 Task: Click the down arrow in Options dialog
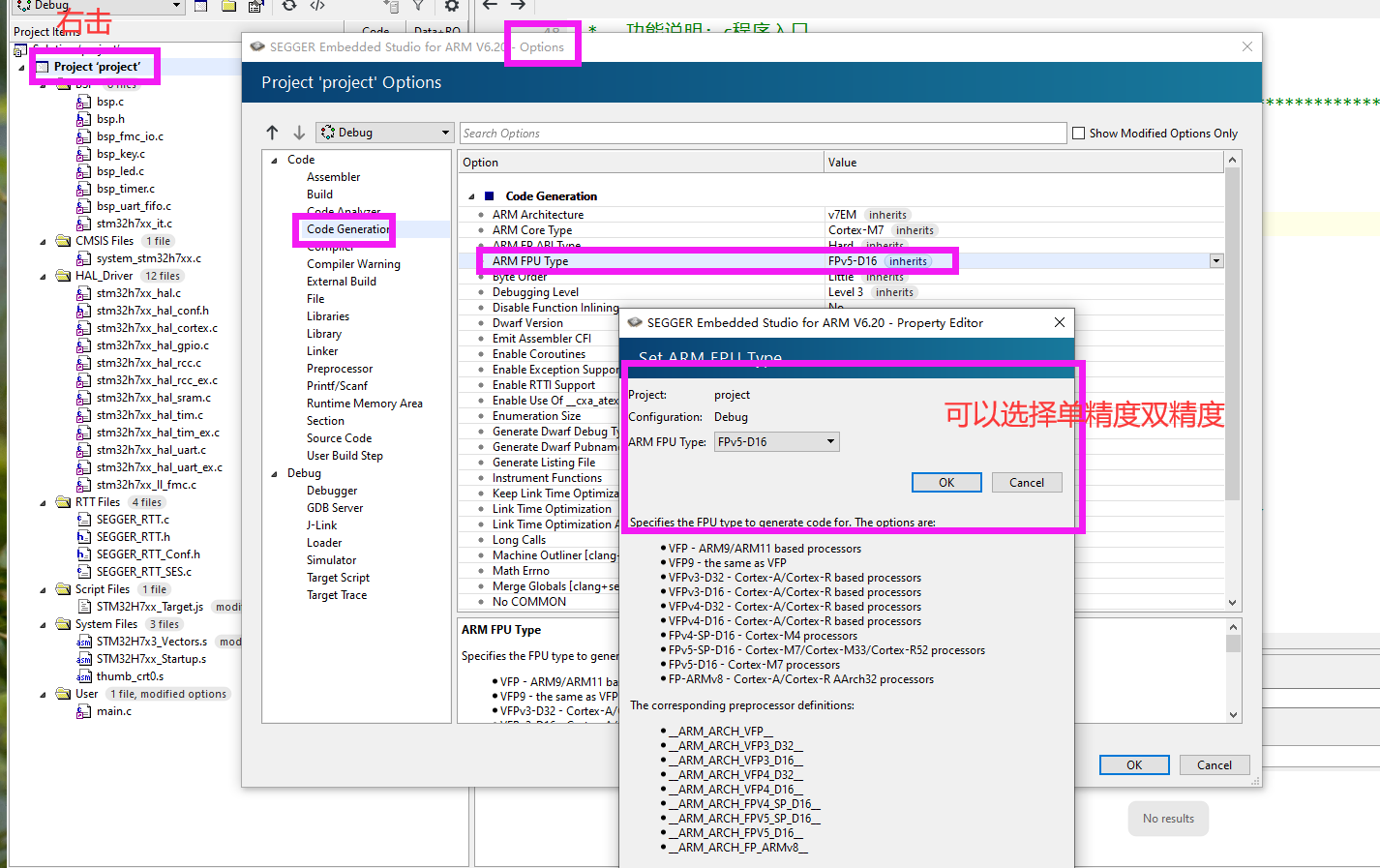[x=299, y=133]
